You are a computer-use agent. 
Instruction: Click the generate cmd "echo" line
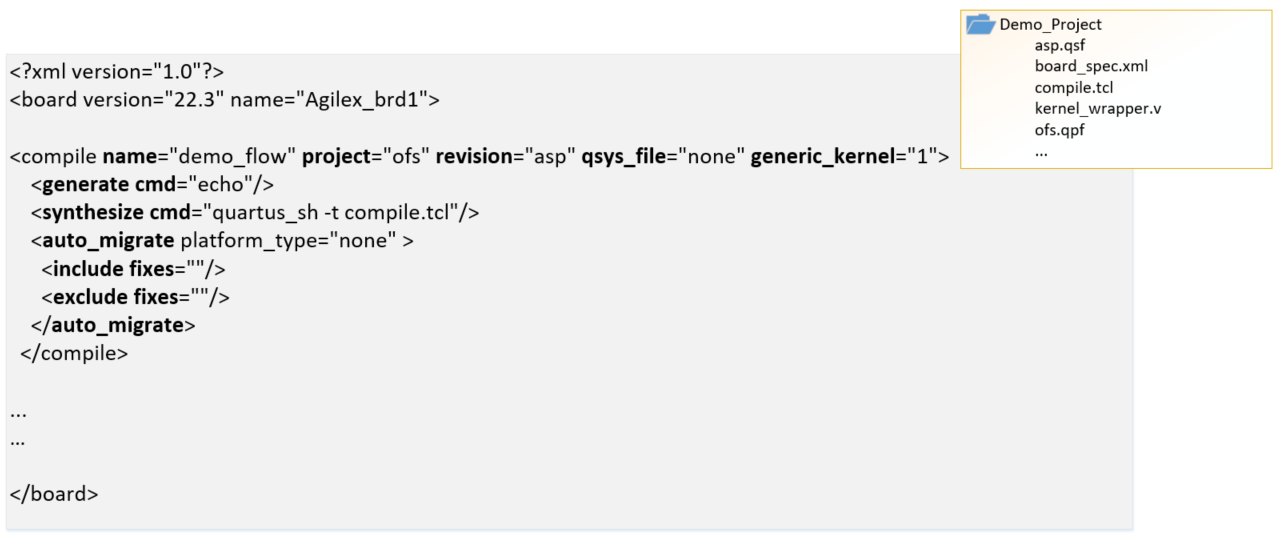pos(152,185)
